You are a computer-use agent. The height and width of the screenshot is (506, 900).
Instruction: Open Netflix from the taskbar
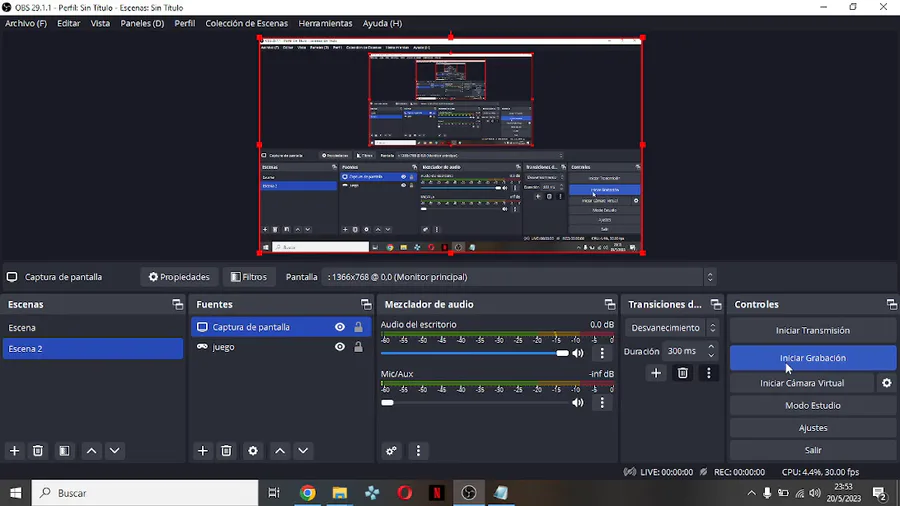tap(437, 493)
